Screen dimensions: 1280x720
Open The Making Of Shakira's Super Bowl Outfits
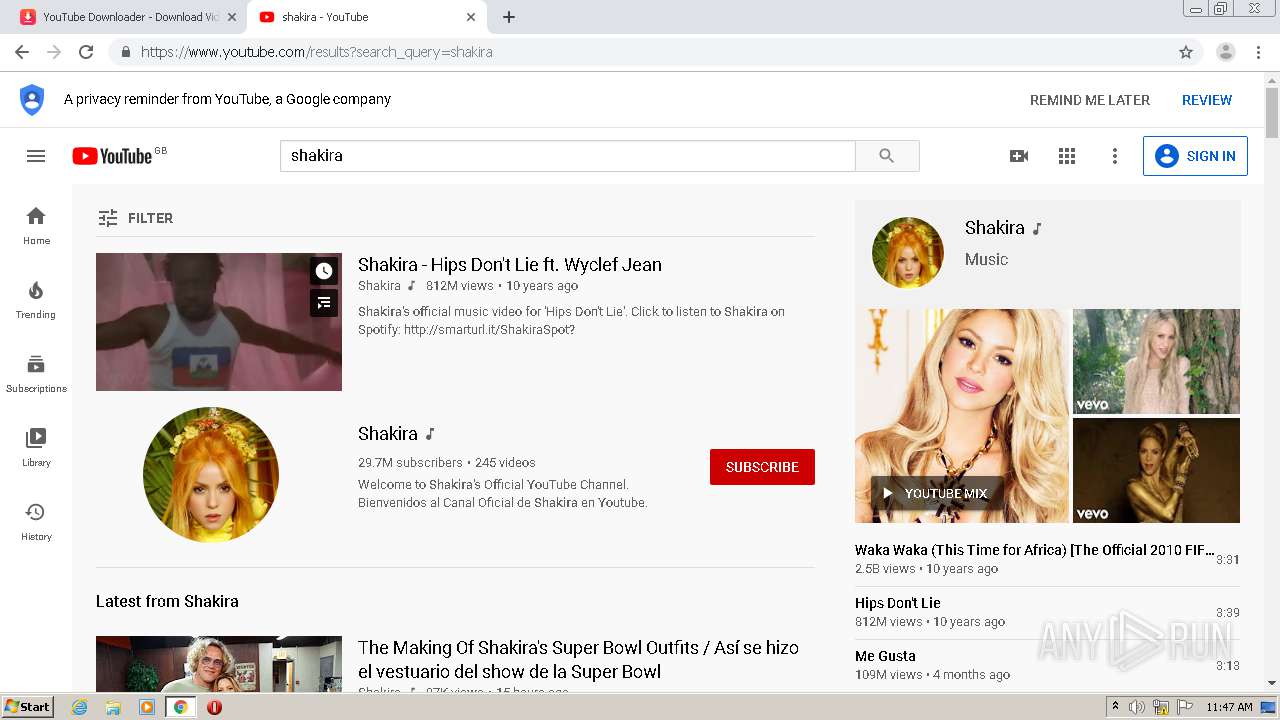click(x=578, y=660)
